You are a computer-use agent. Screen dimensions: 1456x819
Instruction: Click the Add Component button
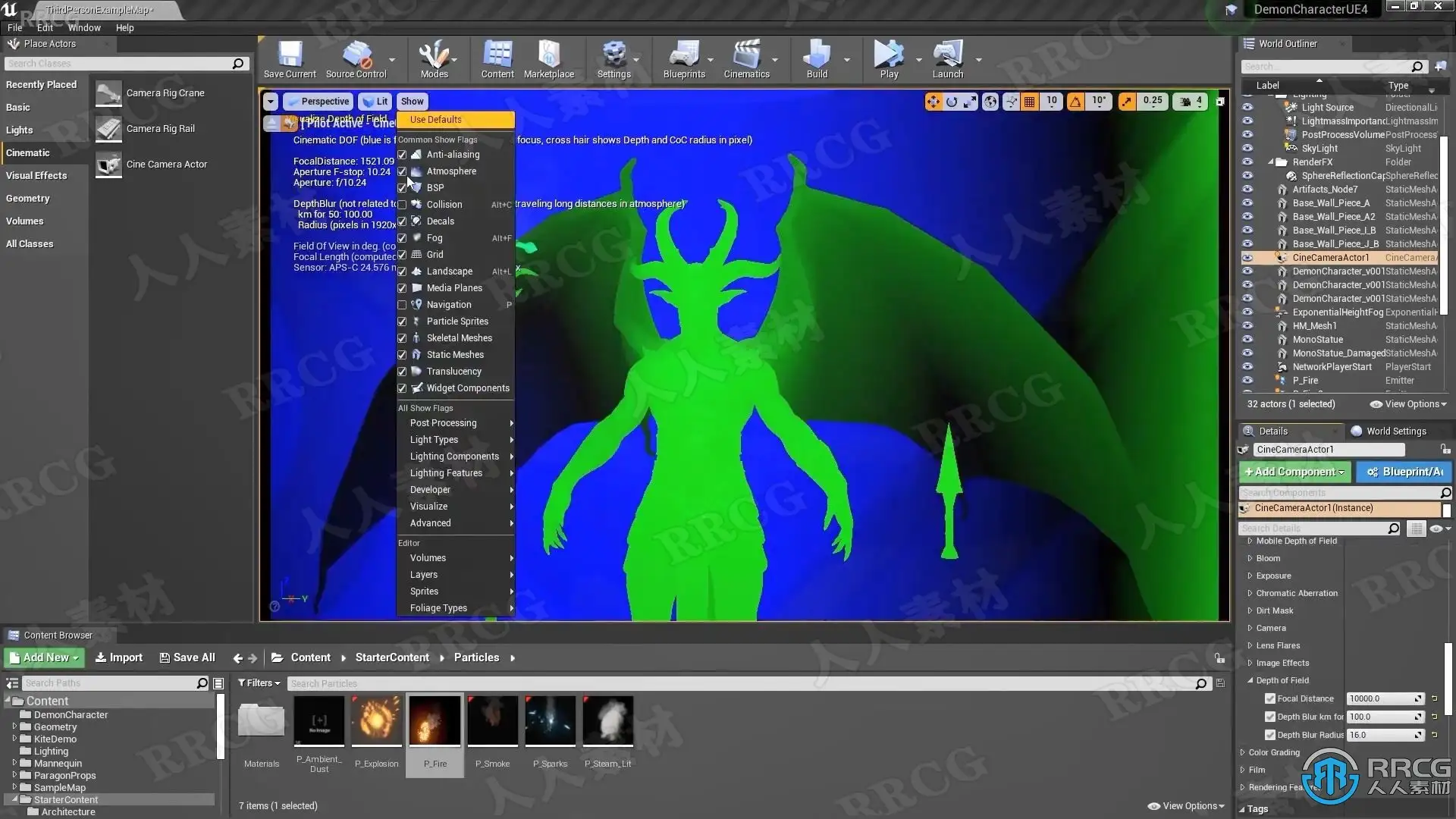point(1294,472)
